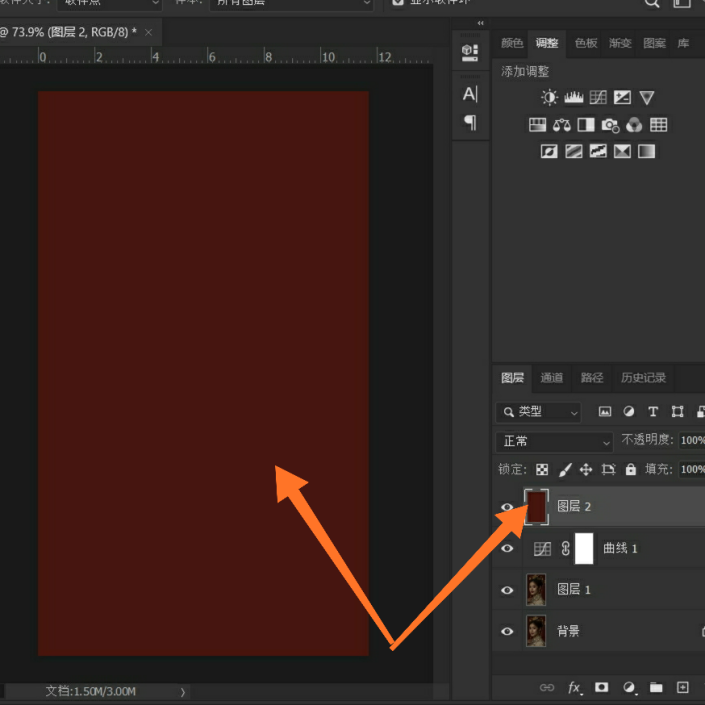Toggle lock image pixels brush icon
705x705 pixels.
(565, 469)
